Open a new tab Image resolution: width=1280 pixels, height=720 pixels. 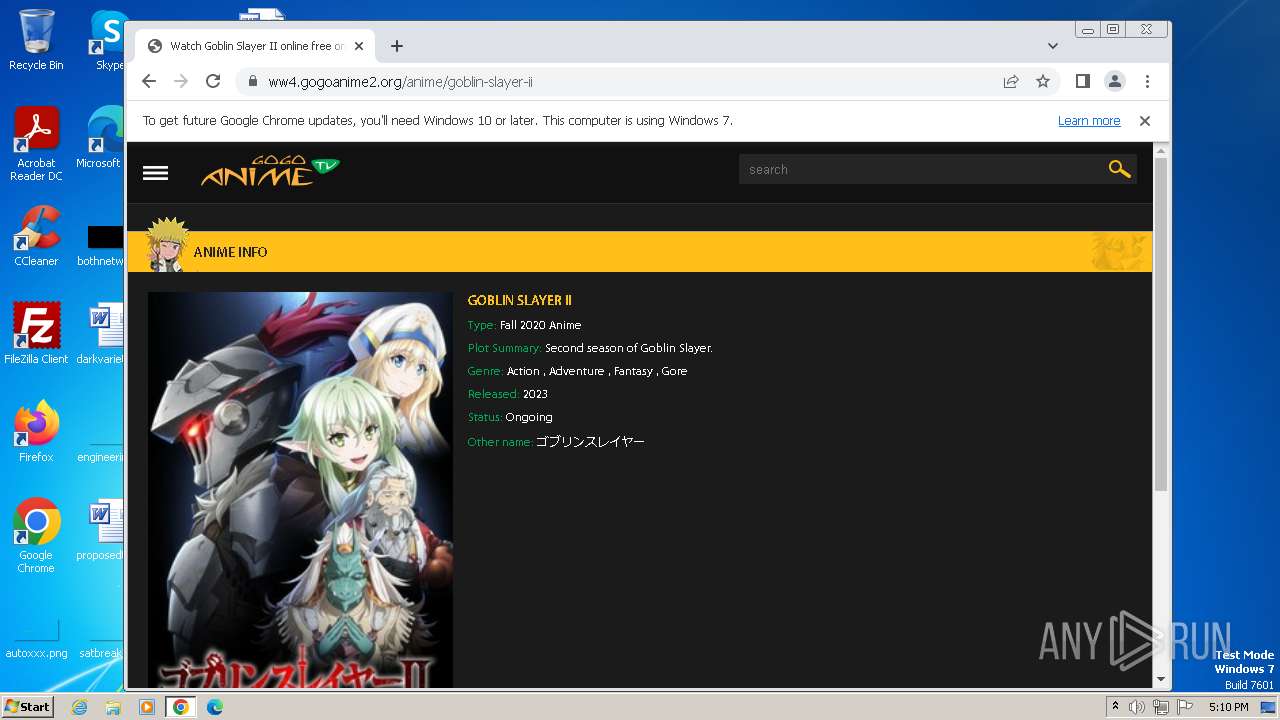397,46
